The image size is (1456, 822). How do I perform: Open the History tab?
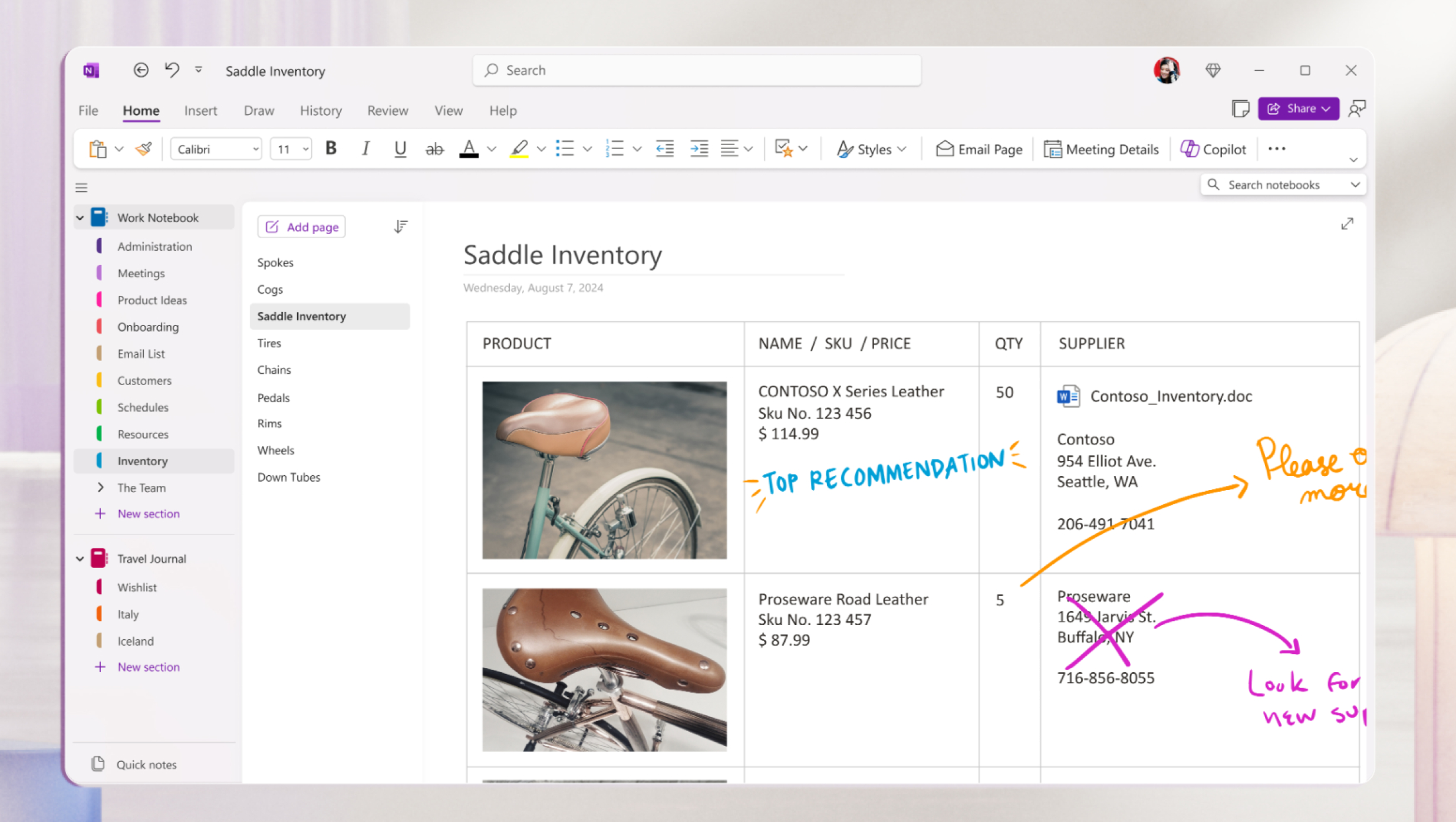click(x=321, y=111)
